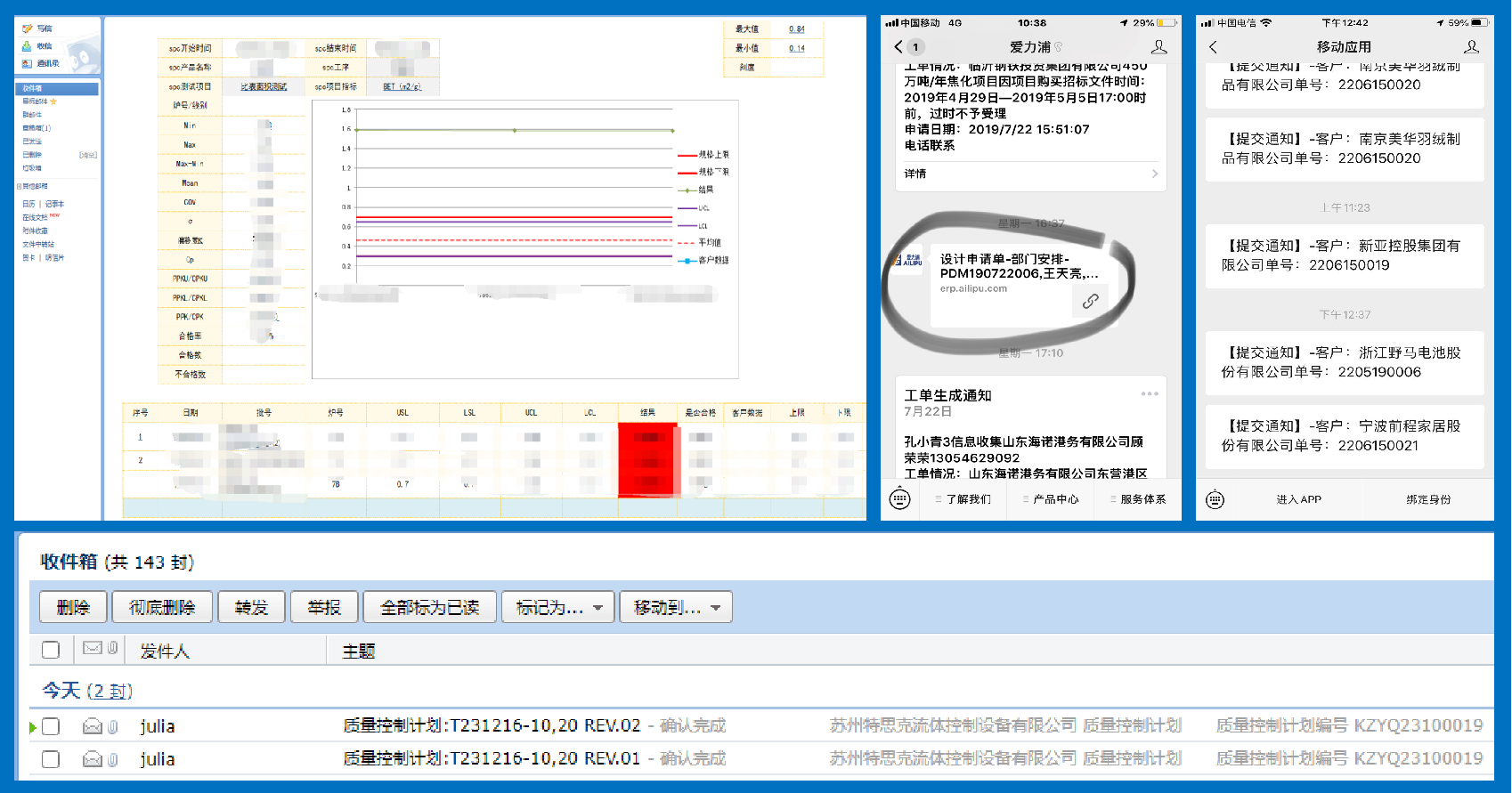This screenshot has width=1512, height=793.
Task: Click attachment icon of REV.02 mail row
Action: point(113,726)
